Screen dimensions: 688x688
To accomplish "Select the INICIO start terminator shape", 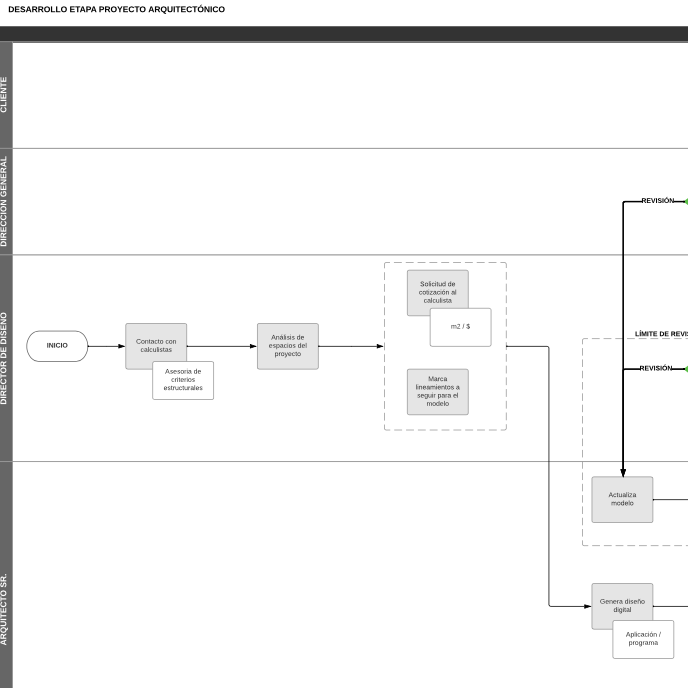I will (57, 346).
